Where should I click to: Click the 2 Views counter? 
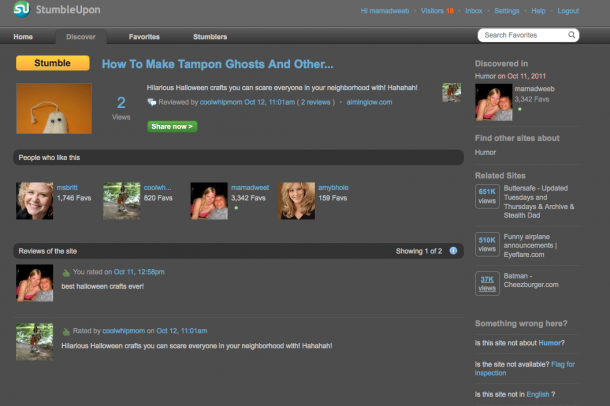[121, 108]
